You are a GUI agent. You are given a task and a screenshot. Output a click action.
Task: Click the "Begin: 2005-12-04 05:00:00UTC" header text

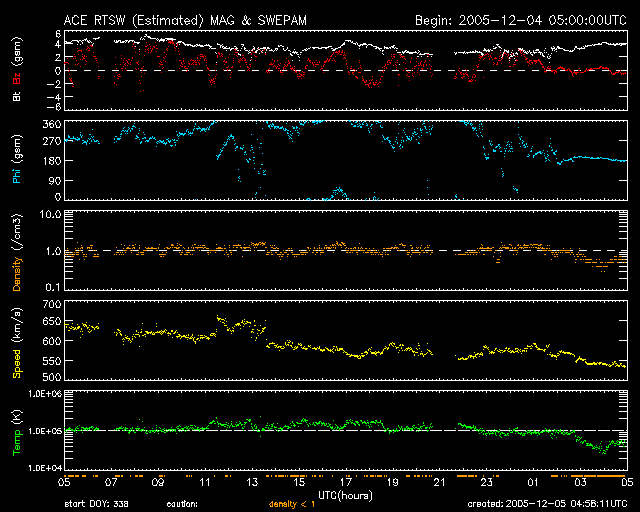pyautogui.click(x=521, y=20)
